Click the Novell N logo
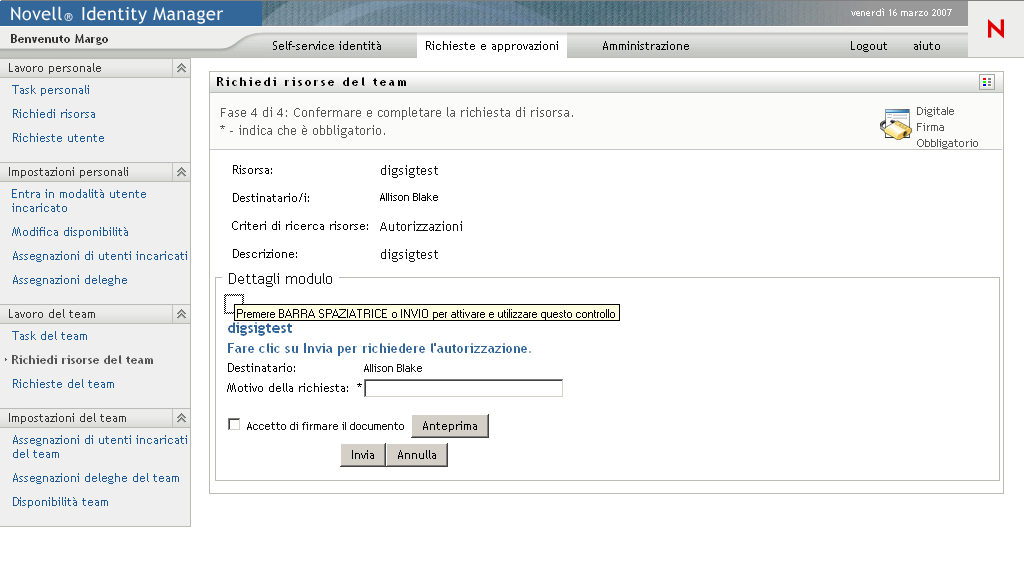Screen dimensions: 1024x580 pyautogui.click(x=995, y=29)
